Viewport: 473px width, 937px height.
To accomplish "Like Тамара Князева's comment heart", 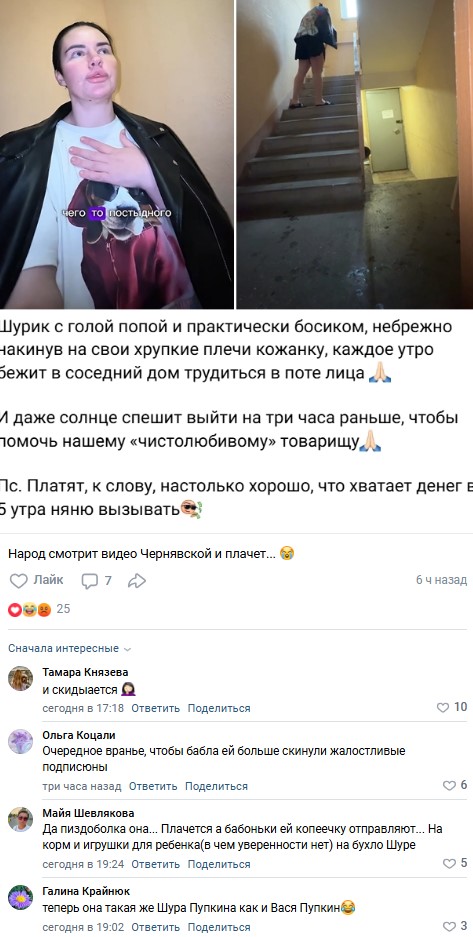I will (443, 708).
